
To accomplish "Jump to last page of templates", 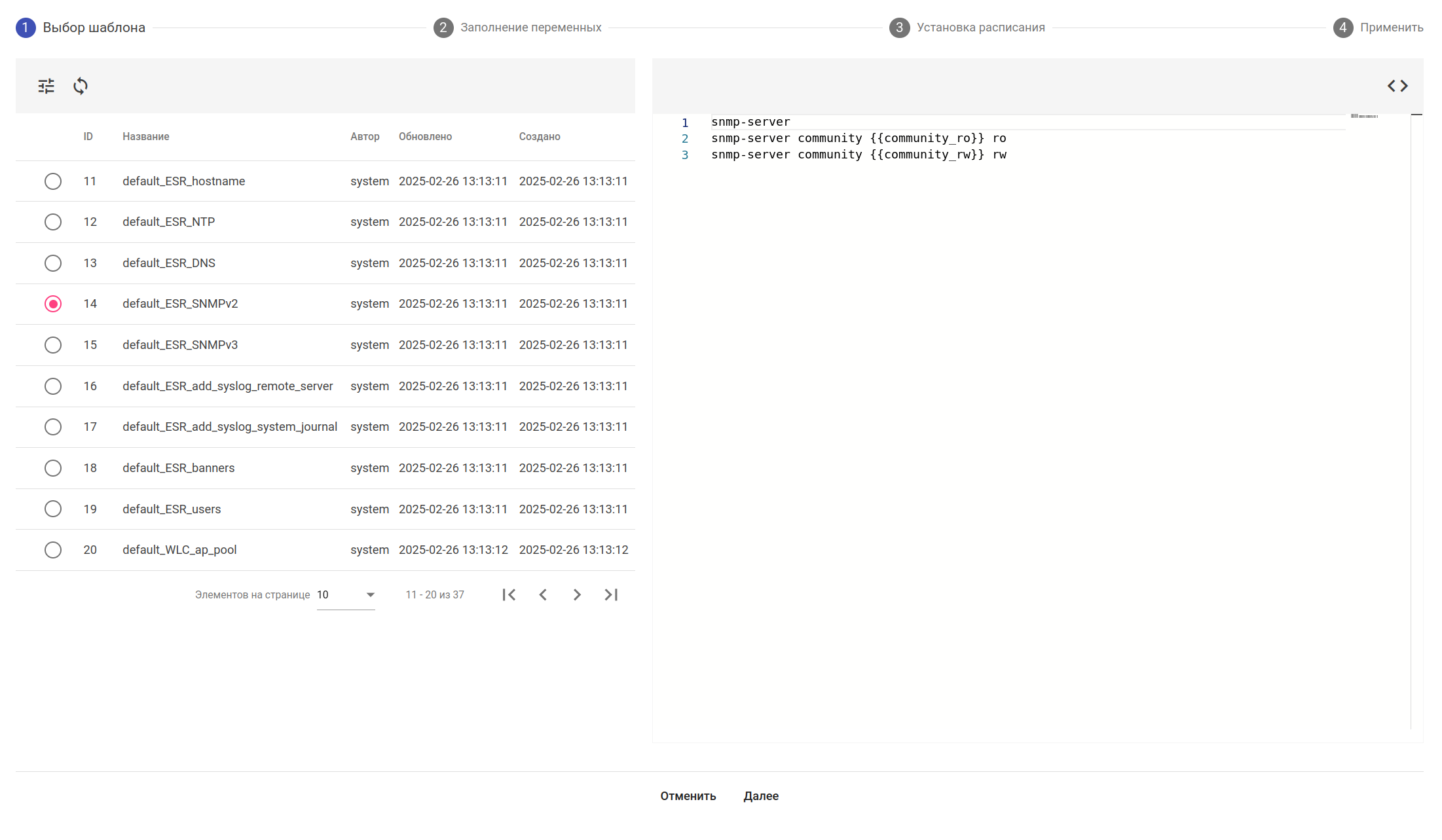I will coord(611,594).
